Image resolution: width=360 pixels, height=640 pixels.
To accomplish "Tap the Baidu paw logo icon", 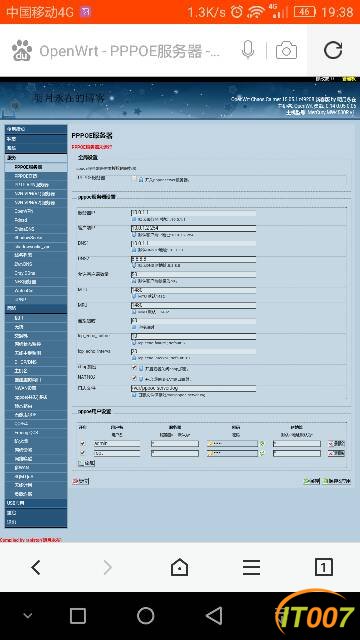I will coord(22,51).
